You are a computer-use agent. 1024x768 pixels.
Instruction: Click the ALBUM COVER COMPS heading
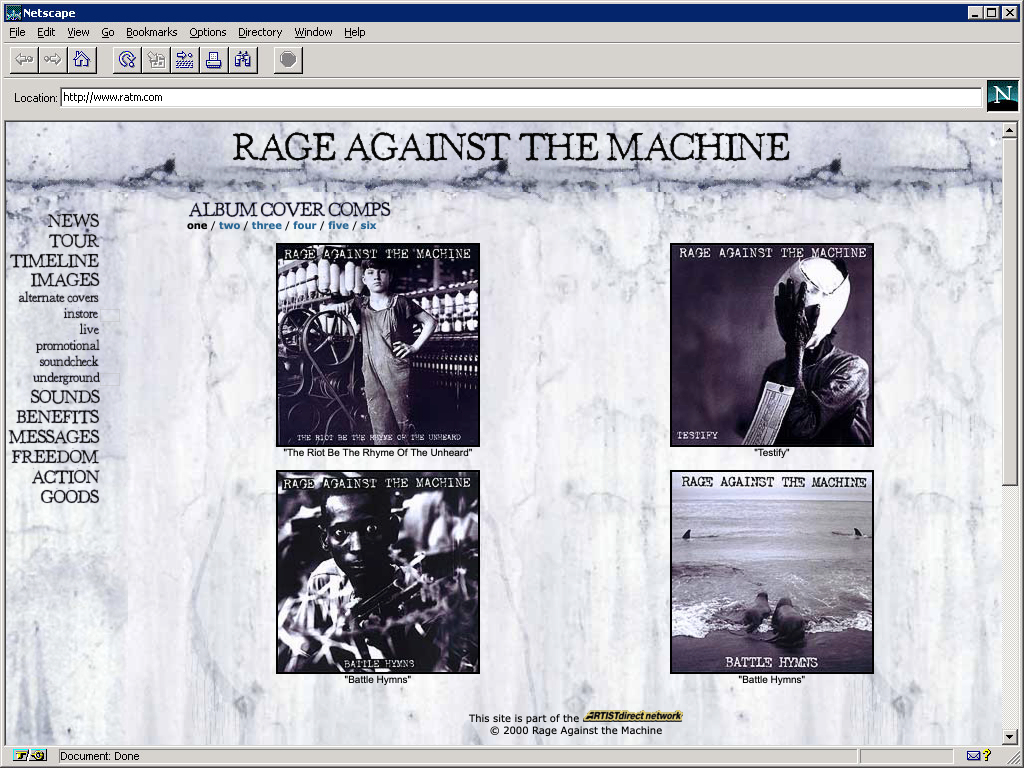[x=289, y=210]
